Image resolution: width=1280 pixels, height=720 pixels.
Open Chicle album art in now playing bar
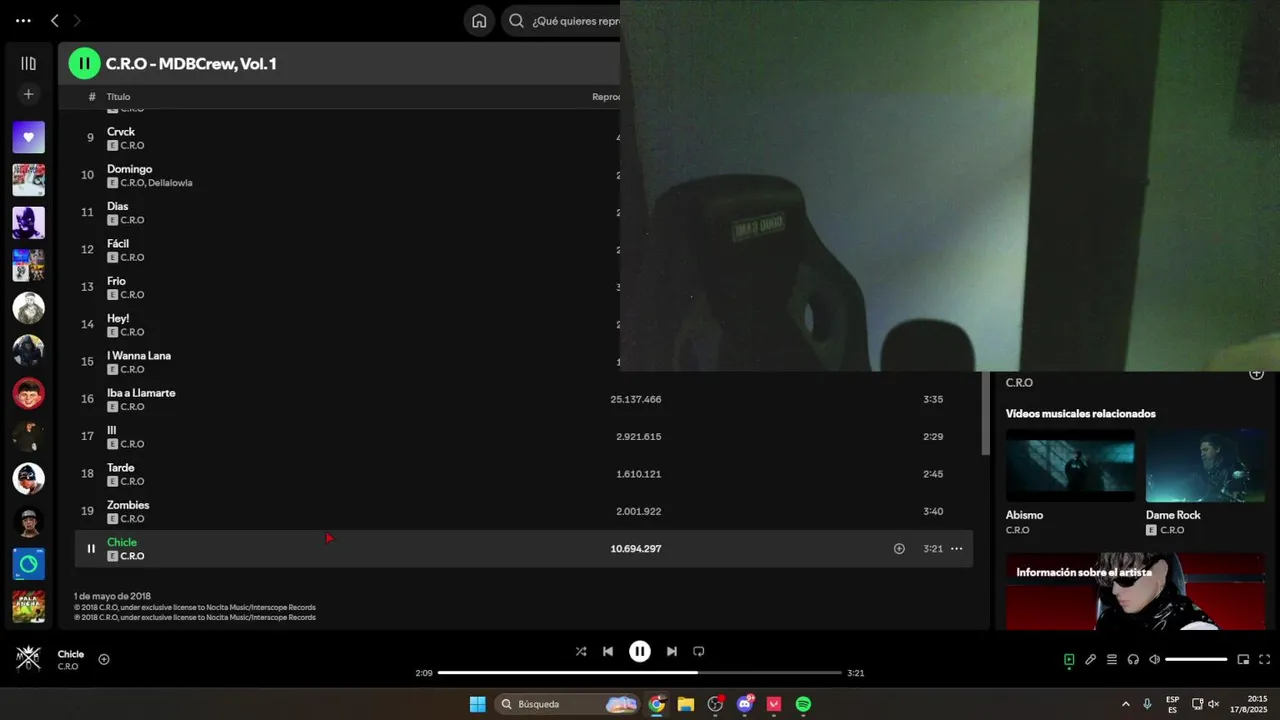pyautogui.click(x=28, y=657)
